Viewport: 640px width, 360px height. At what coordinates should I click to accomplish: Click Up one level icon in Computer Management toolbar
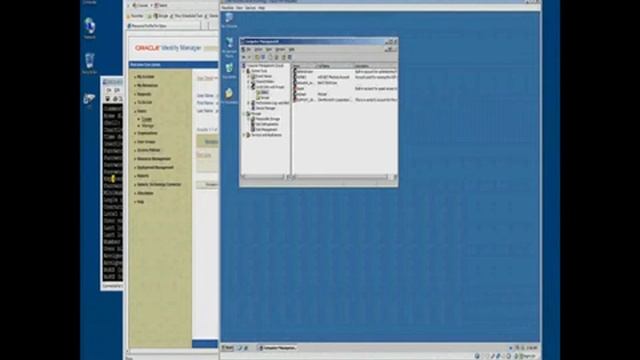257,57
